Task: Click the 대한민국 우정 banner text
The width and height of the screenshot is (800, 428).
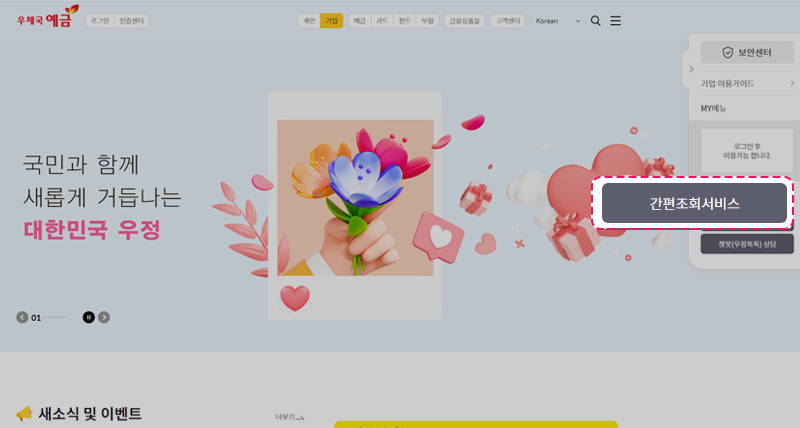Action: point(92,230)
